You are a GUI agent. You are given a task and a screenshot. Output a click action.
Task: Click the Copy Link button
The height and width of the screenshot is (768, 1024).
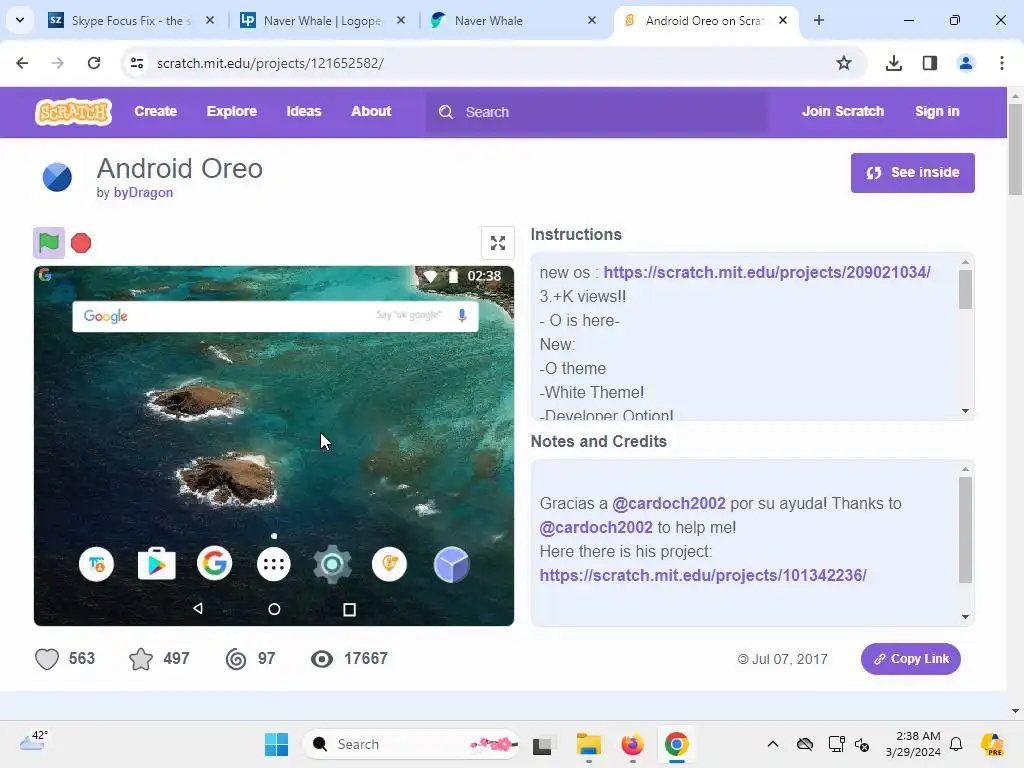[x=910, y=659]
